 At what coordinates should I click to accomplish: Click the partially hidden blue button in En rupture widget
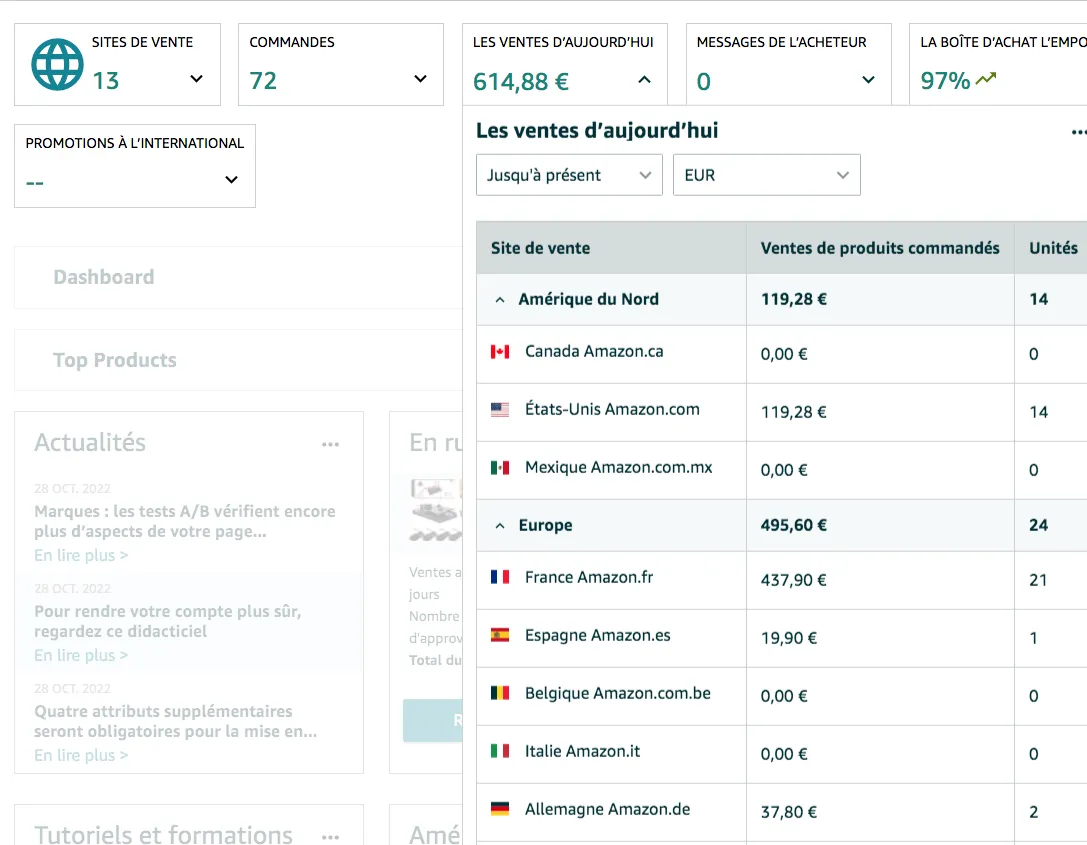coord(433,721)
